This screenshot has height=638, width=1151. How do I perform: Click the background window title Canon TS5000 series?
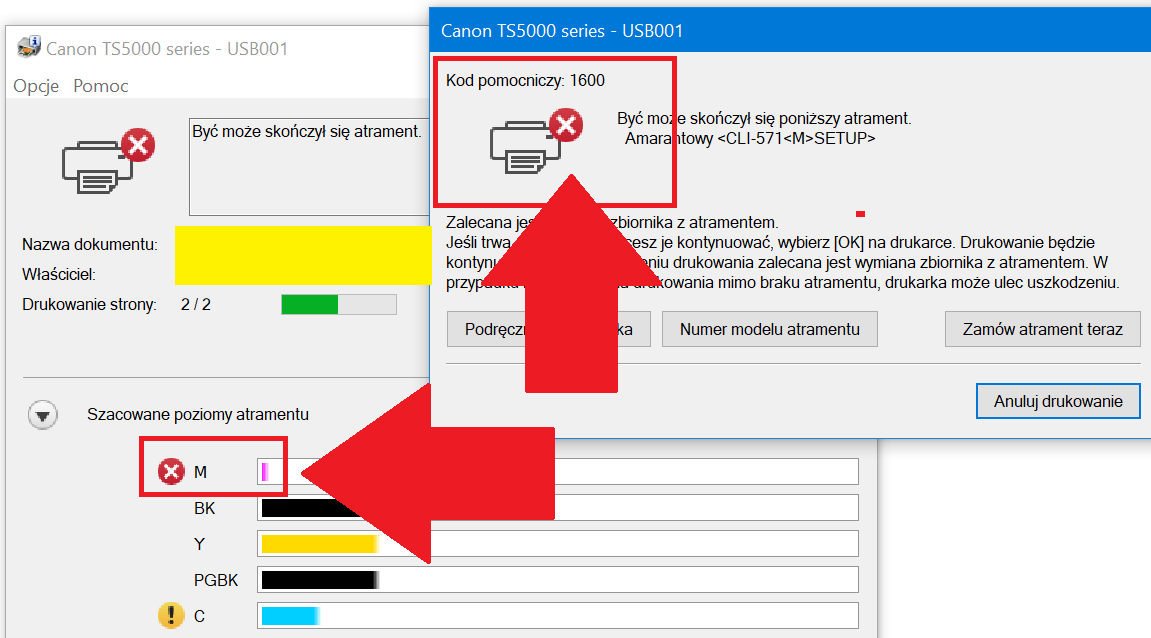pos(167,48)
